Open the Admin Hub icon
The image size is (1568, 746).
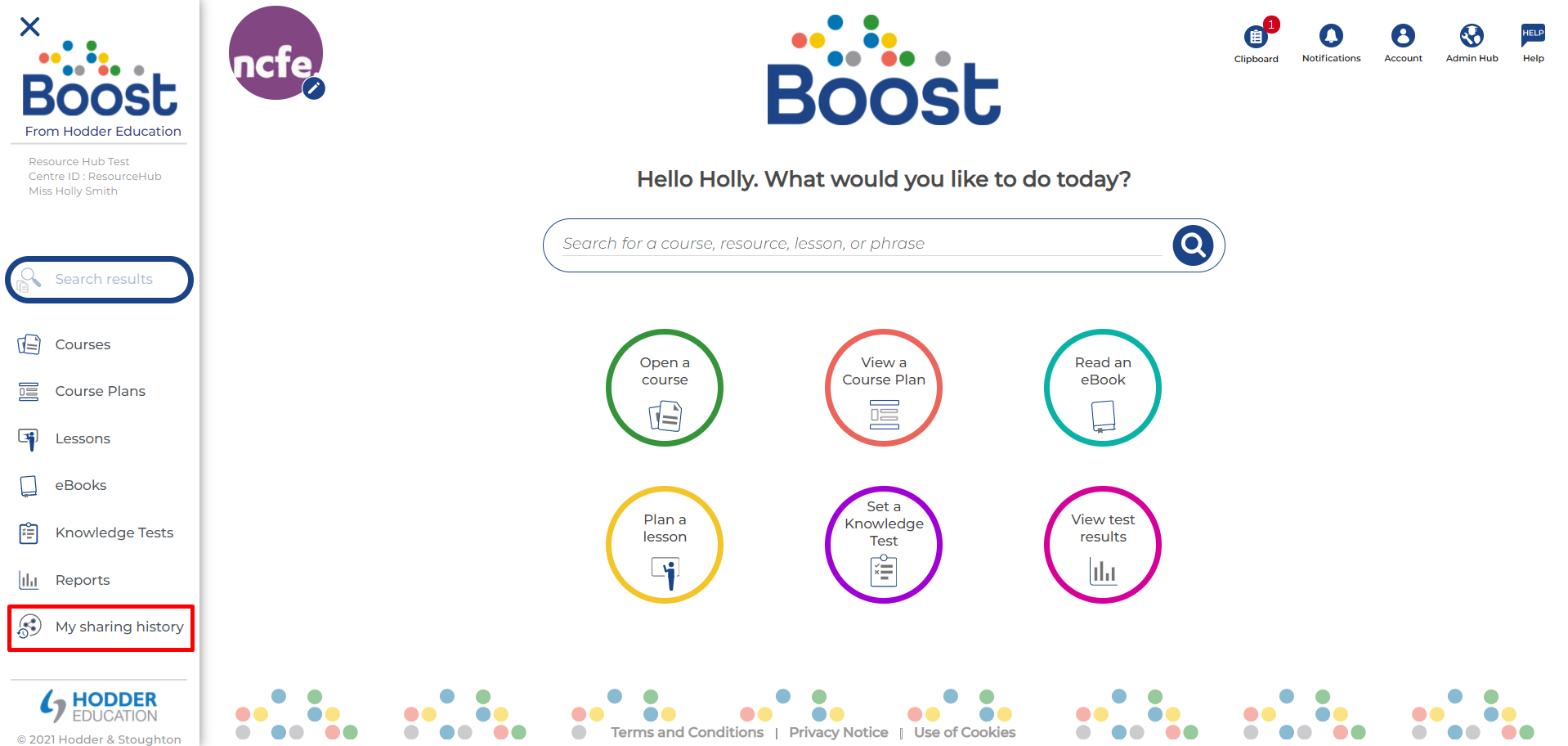(1472, 36)
